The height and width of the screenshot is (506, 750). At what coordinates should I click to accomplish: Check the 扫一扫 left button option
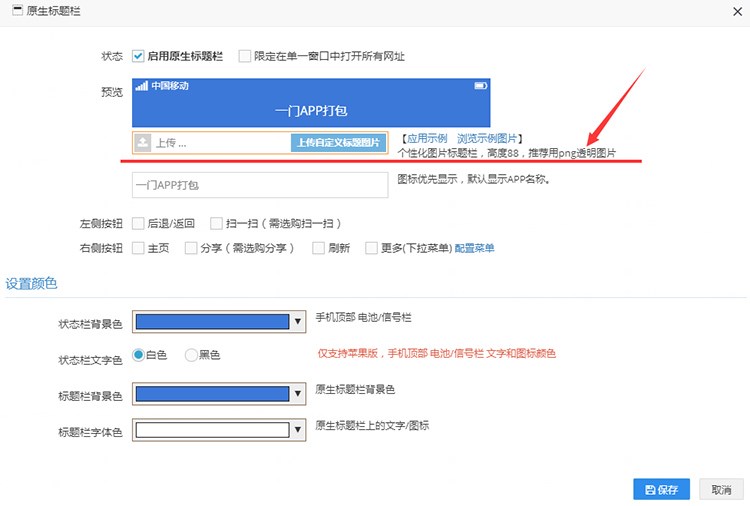click(216, 223)
